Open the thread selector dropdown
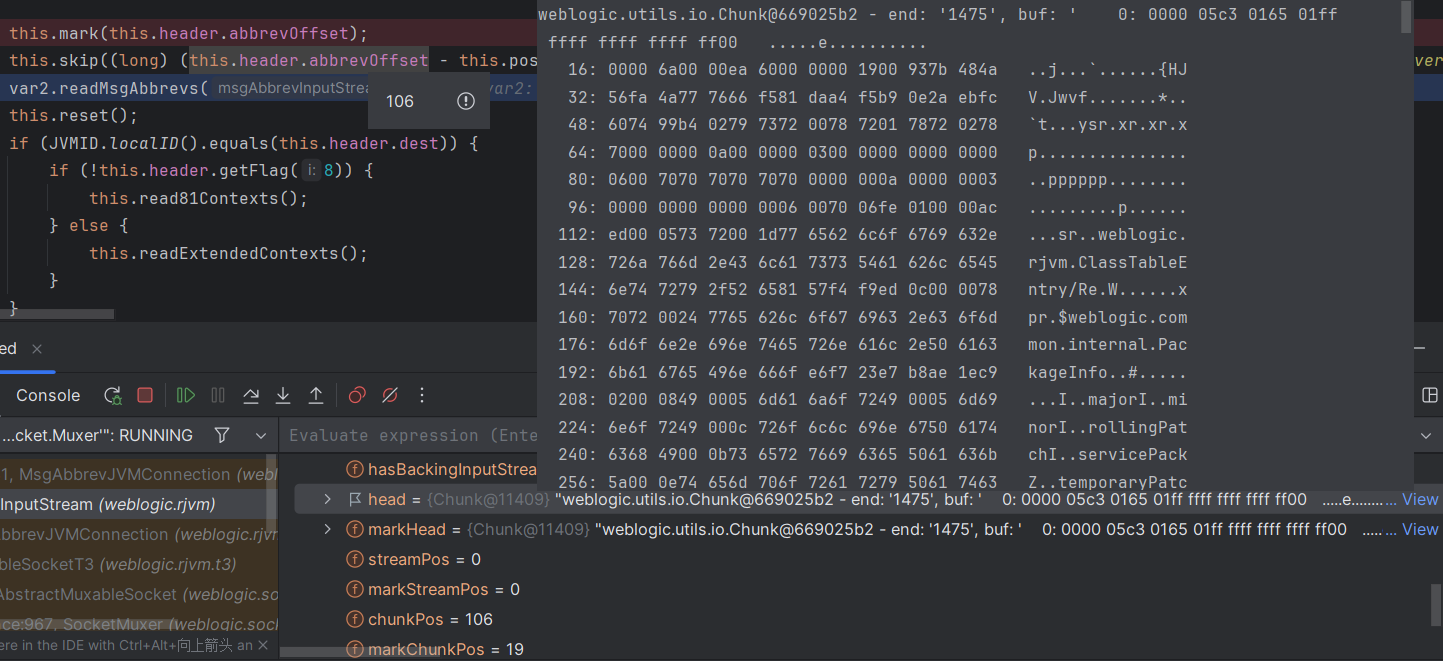 261,436
